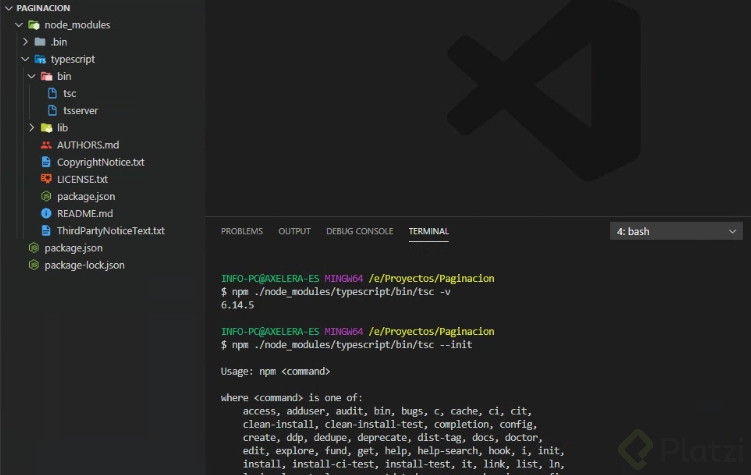Click the tsc file icon

(52, 93)
